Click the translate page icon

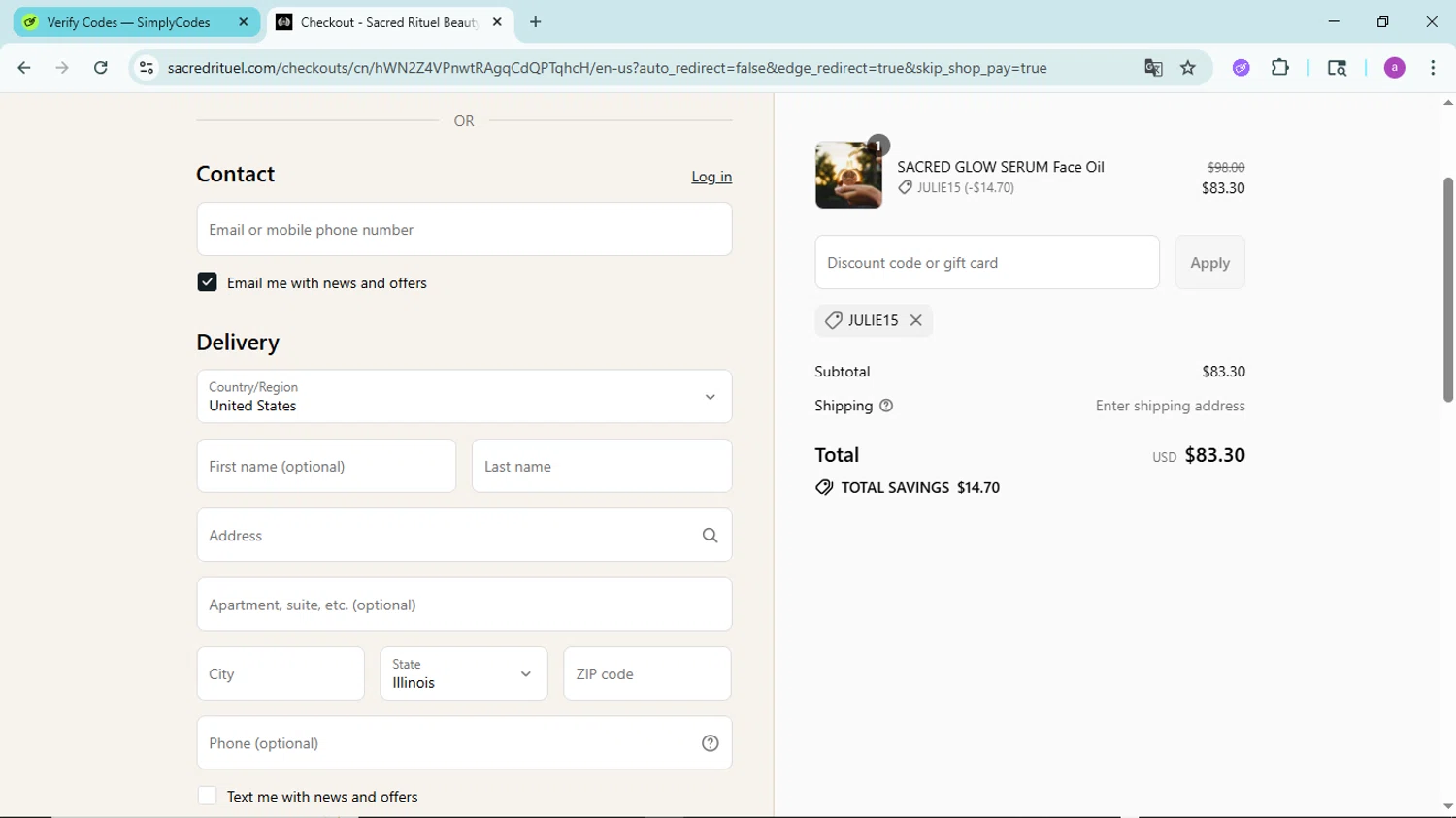click(1153, 68)
